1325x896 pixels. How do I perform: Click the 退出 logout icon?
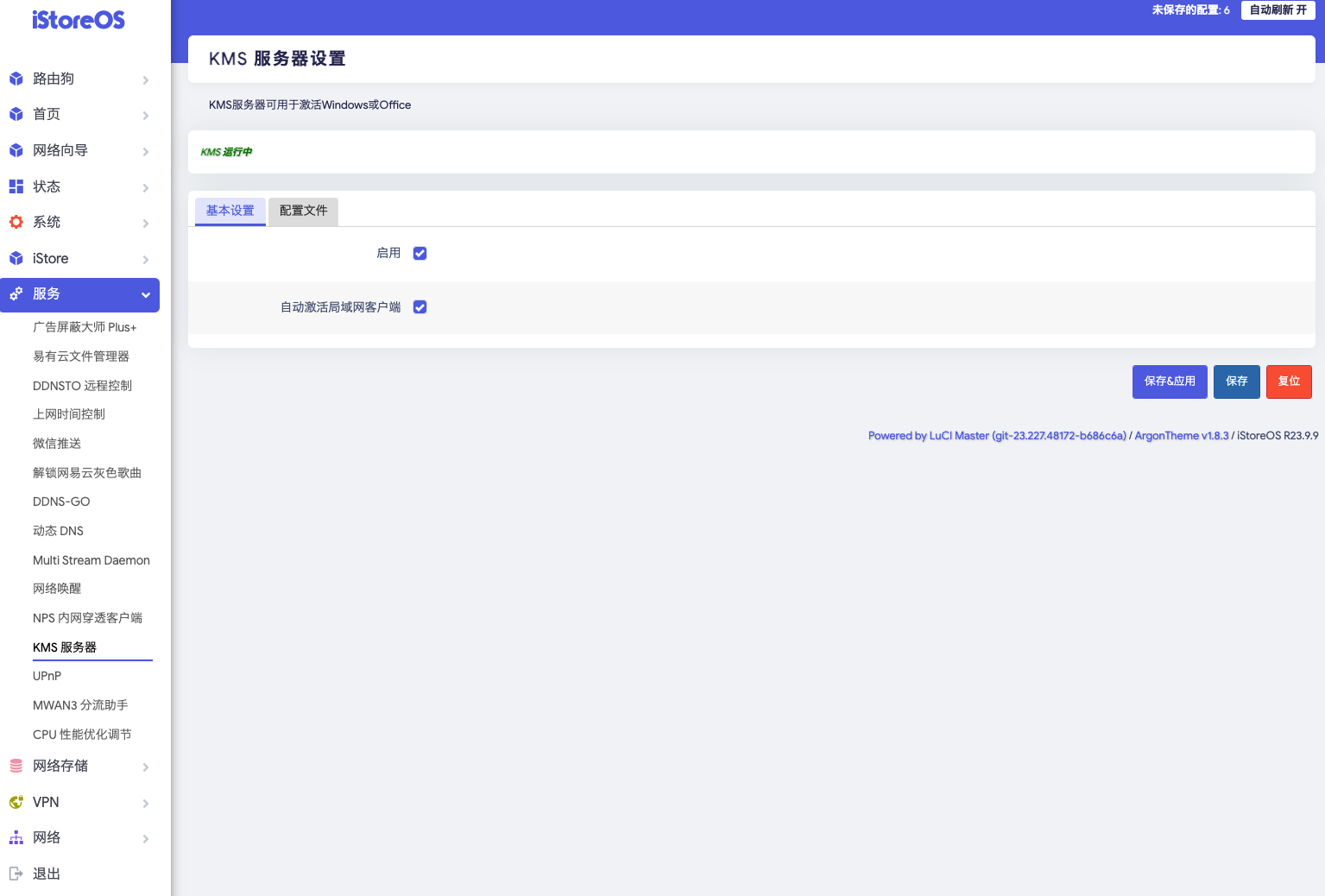(16, 873)
